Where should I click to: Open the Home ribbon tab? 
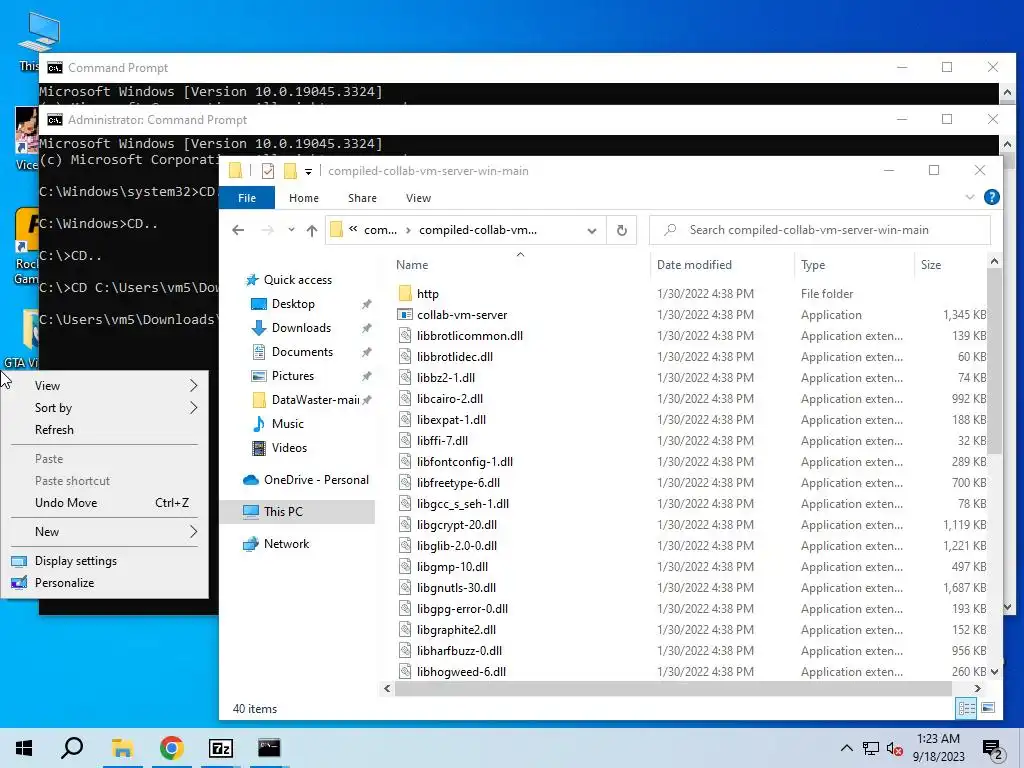(304, 198)
